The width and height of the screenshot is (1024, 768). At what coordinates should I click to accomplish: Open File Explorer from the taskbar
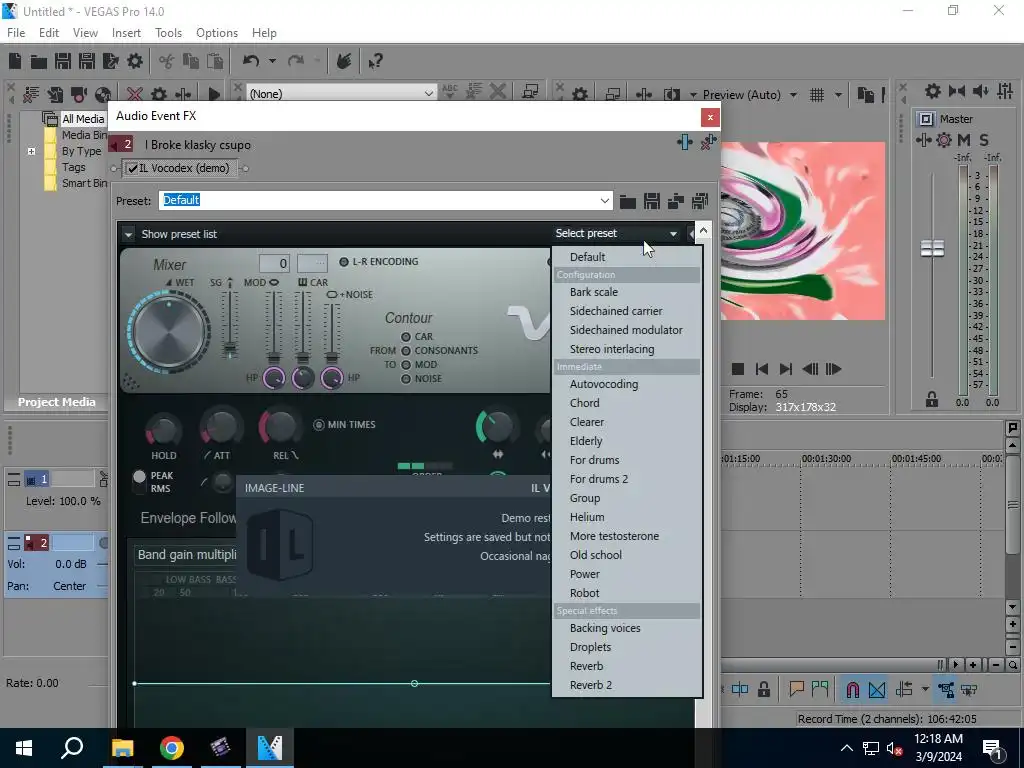coord(122,748)
